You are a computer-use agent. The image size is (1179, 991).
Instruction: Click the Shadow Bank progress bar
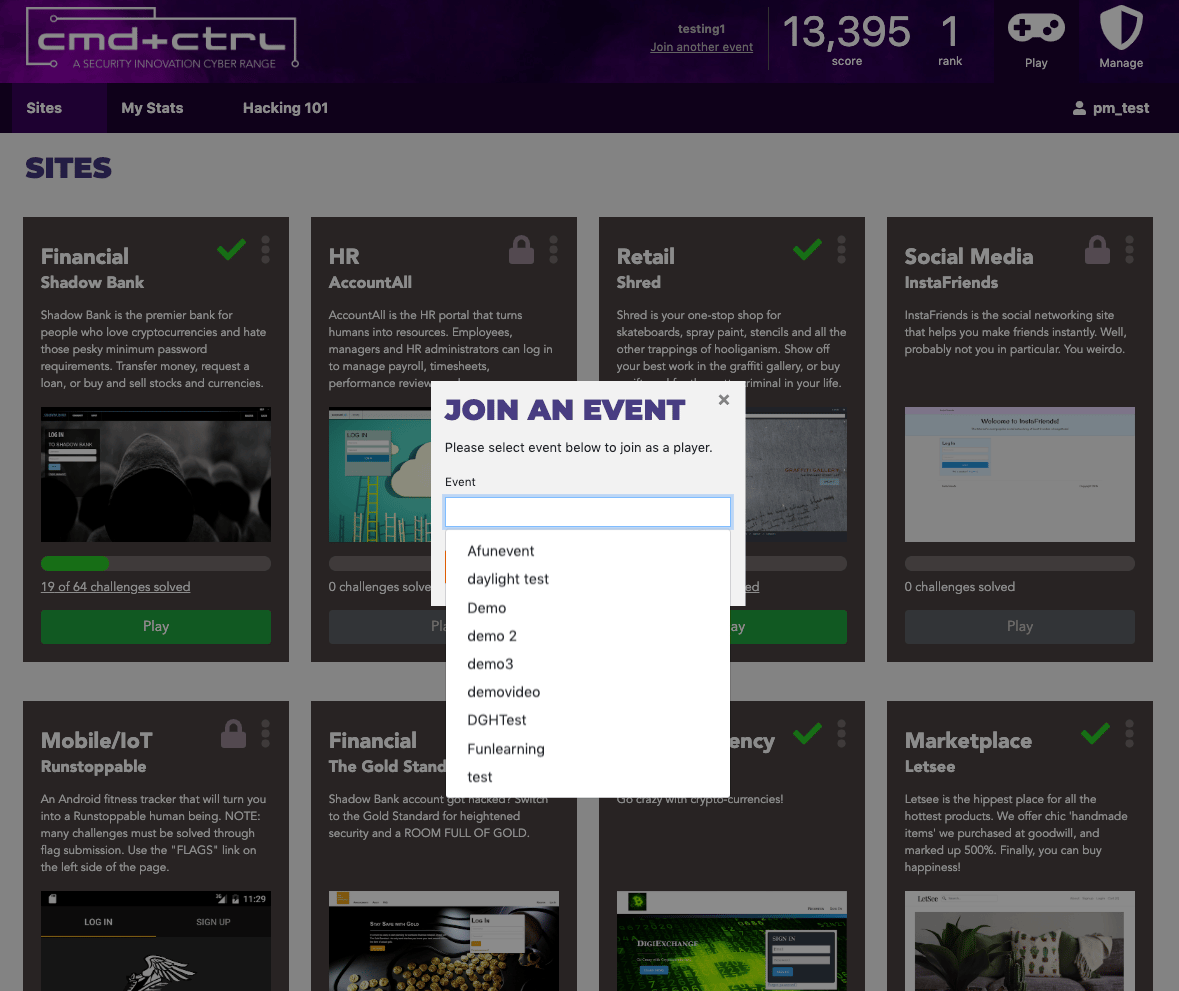(x=155, y=563)
